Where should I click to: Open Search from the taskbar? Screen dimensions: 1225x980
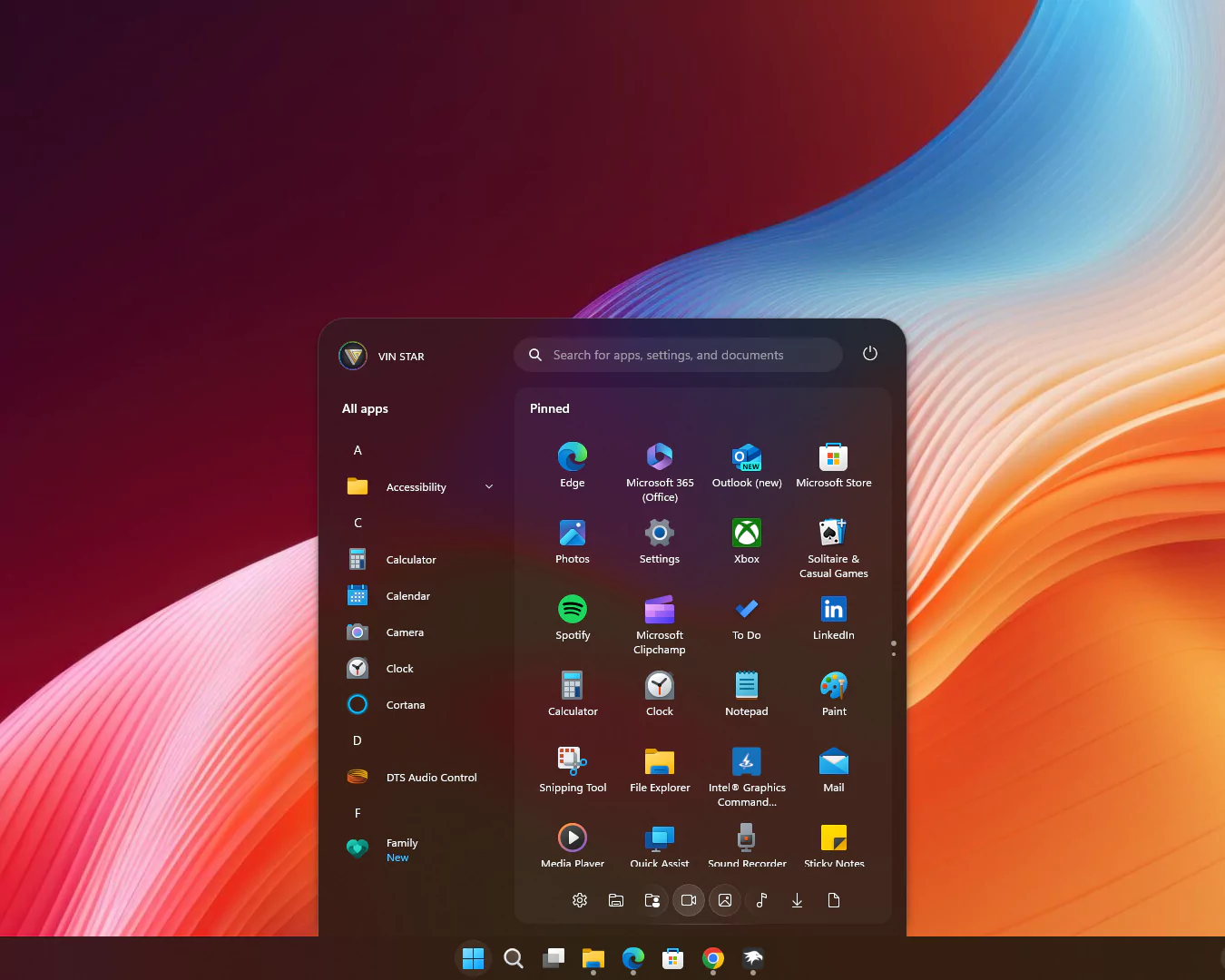(514, 958)
